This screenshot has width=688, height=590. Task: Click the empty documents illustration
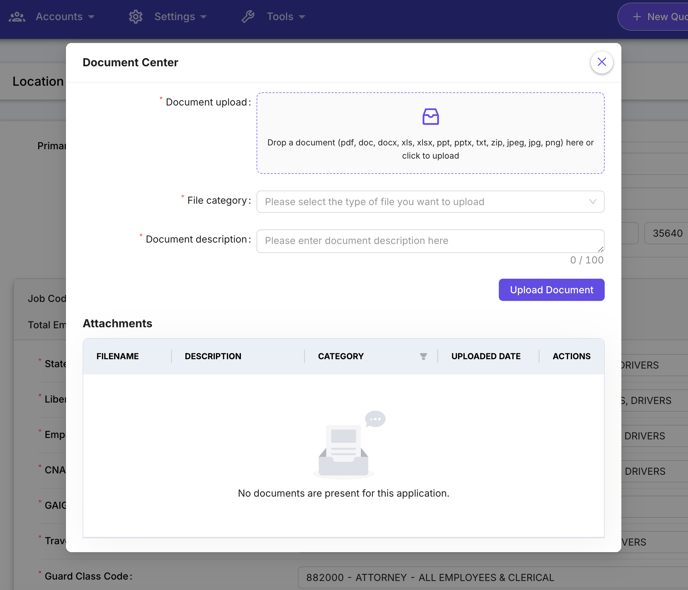pyautogui.click(x=349, y=444)
